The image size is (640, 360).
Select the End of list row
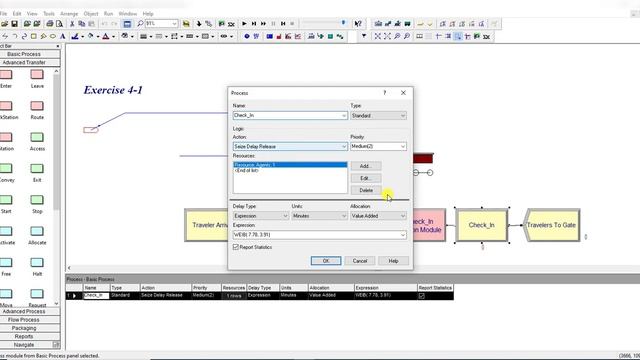(290, 170)
